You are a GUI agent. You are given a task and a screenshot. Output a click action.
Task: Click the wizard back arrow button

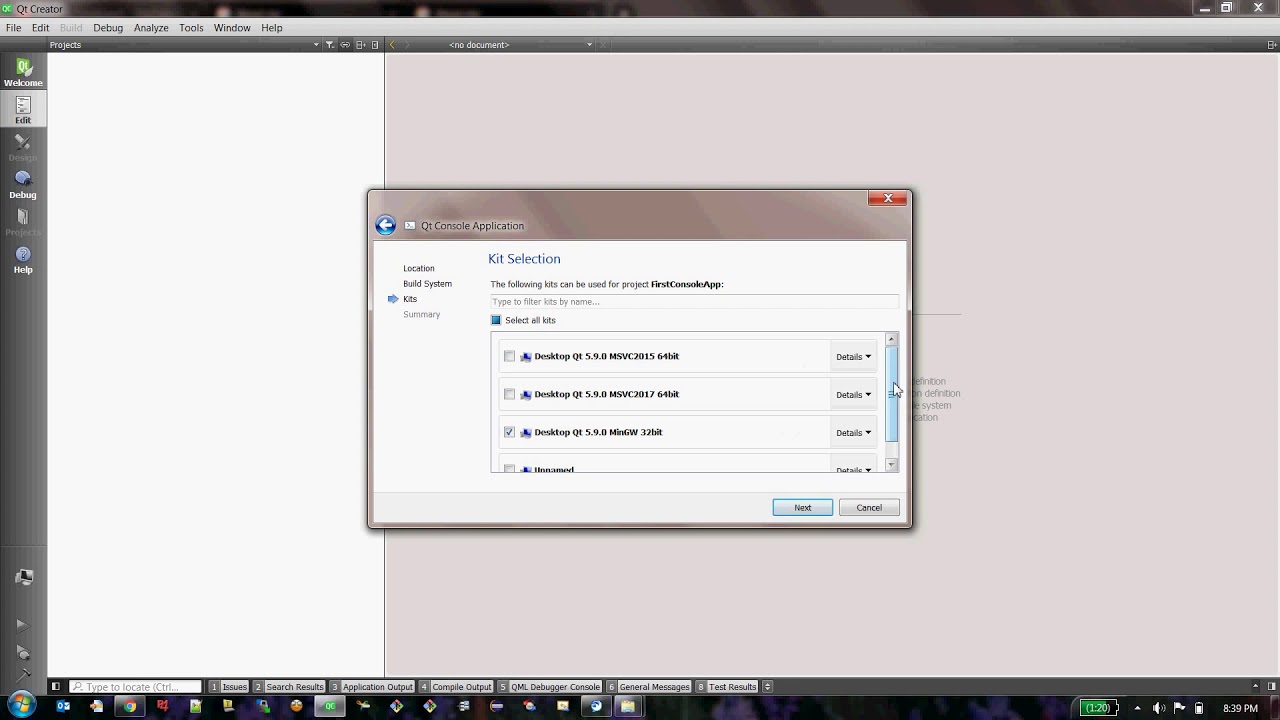pos(385,225)
